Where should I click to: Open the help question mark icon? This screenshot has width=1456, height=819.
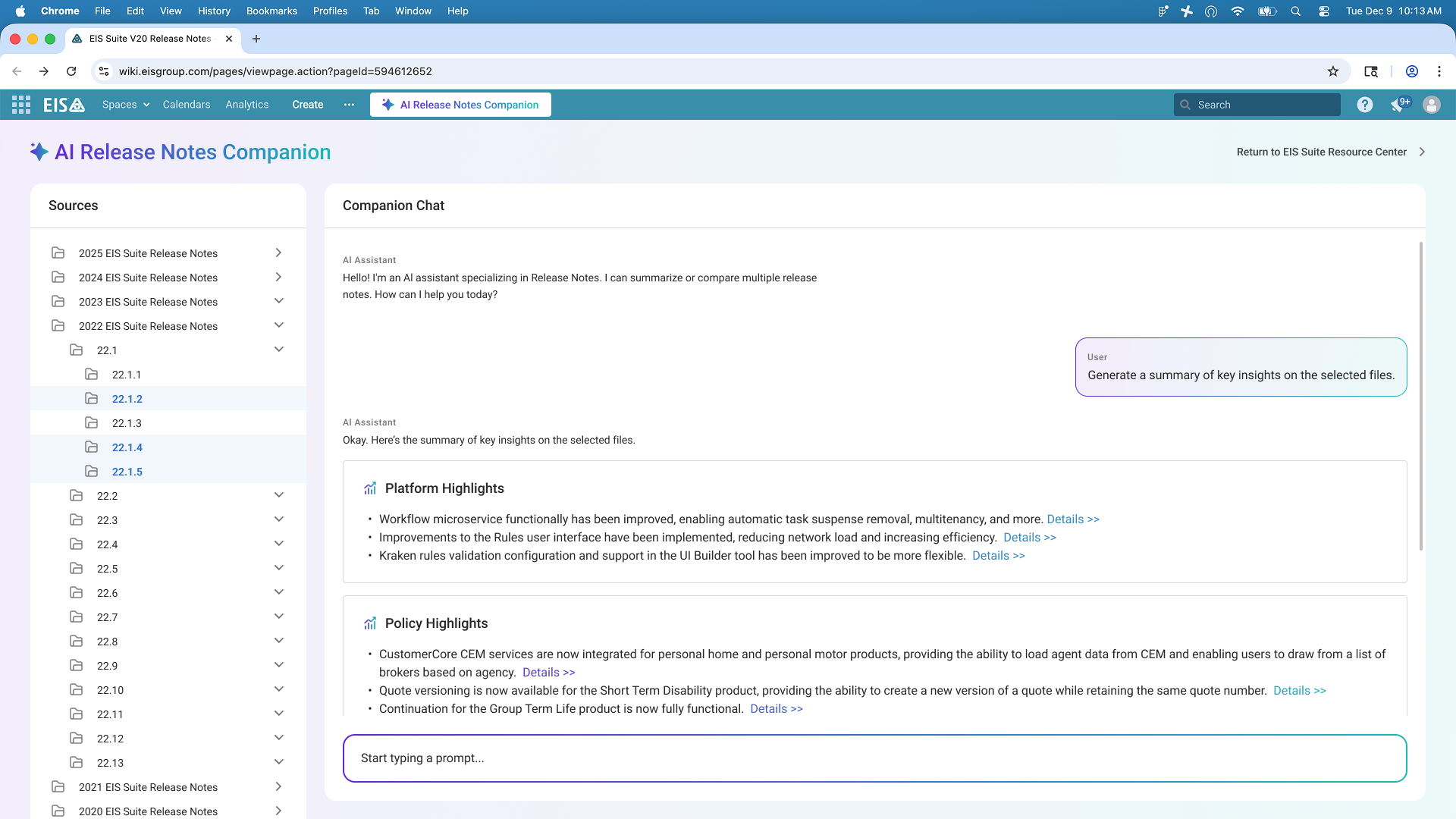(x=1364, y=105)
